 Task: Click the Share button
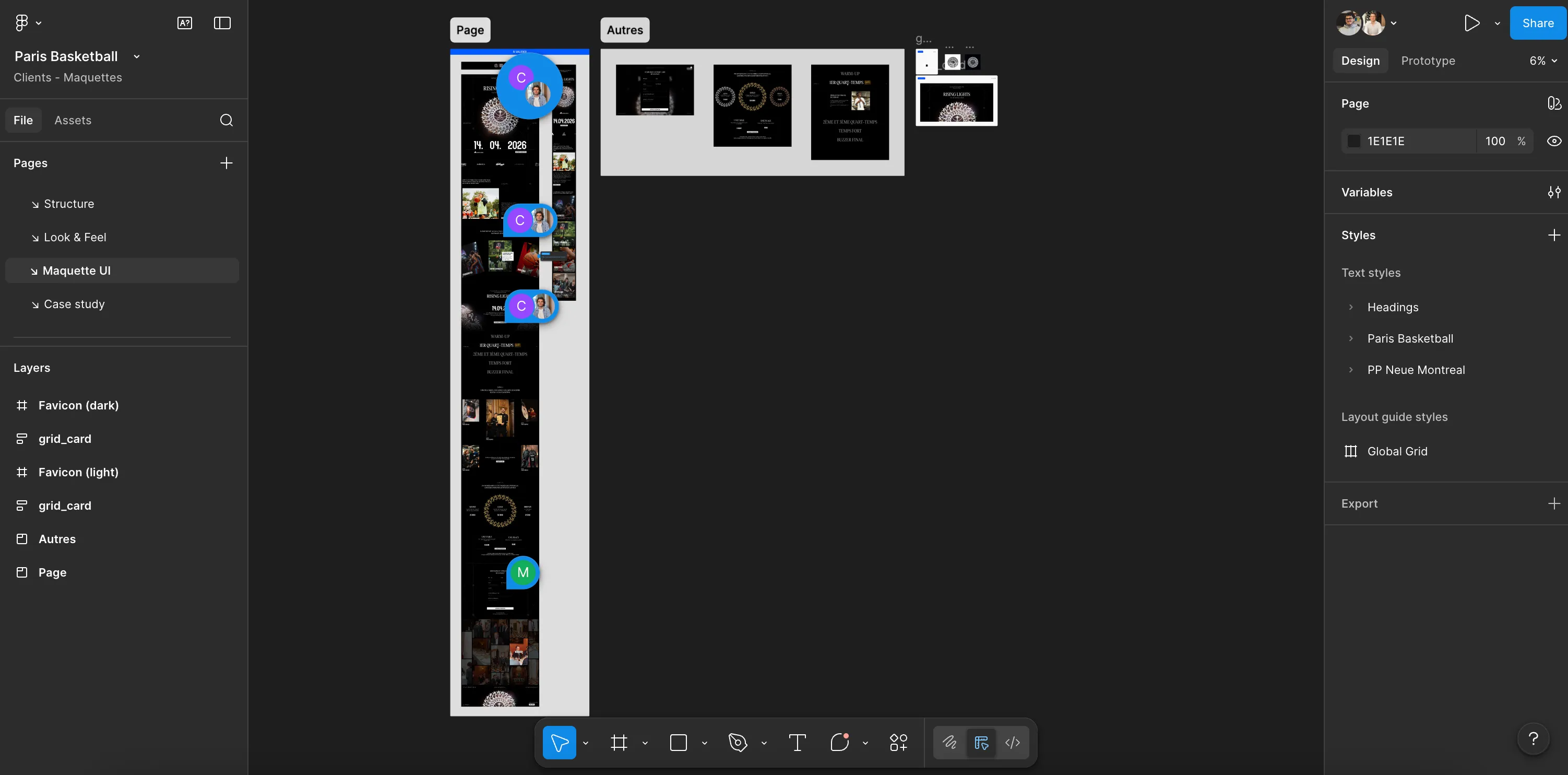coord(1538,23)
